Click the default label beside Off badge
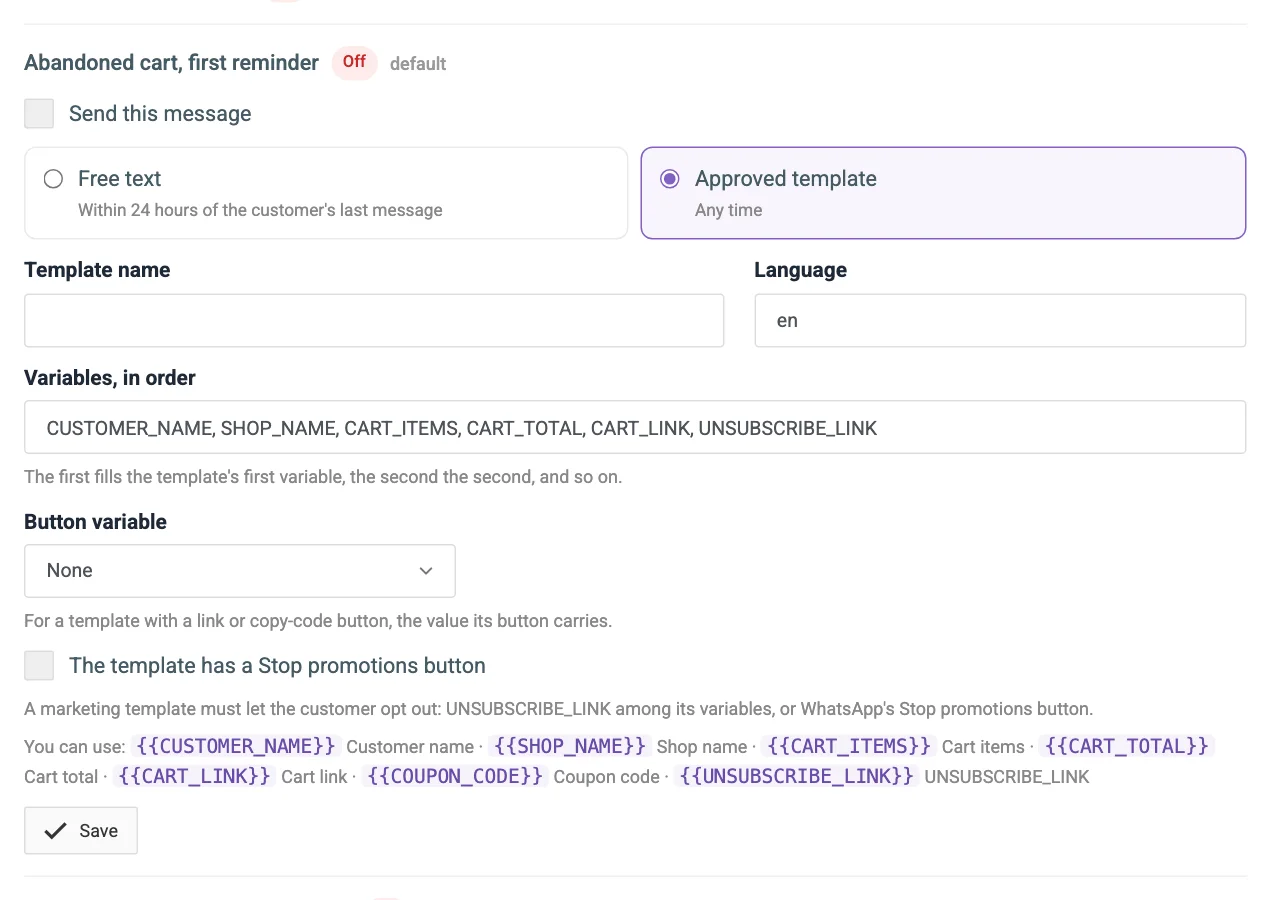 point(418,64)
